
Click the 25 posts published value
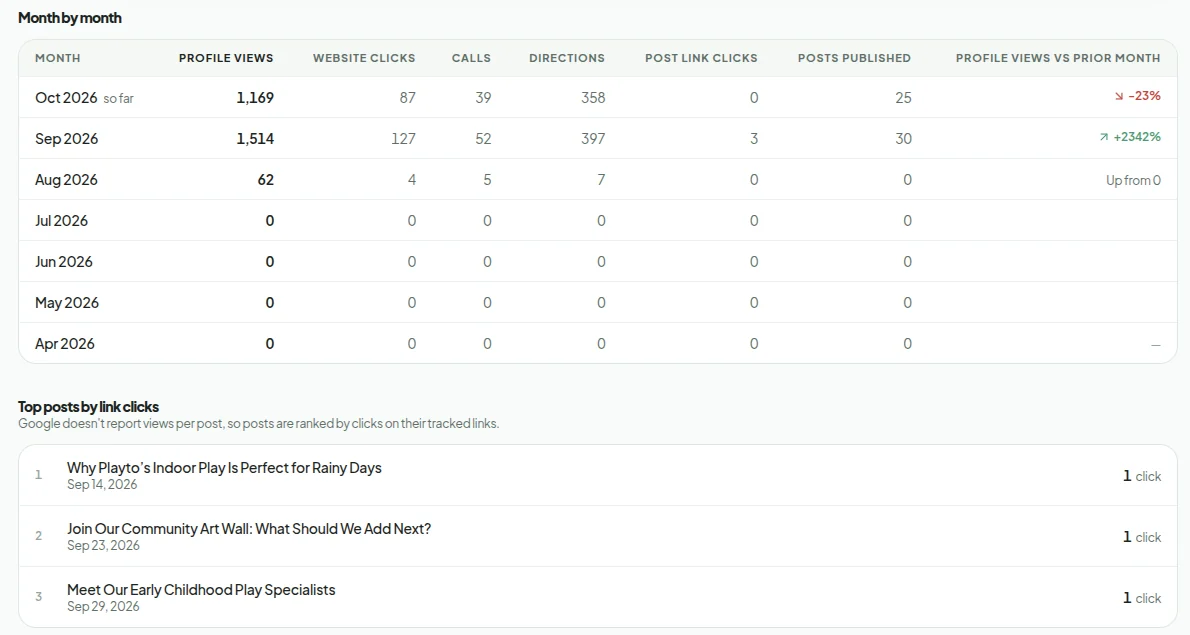[903, 97]
